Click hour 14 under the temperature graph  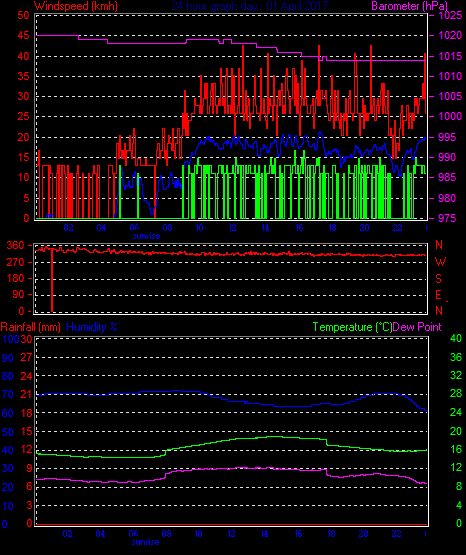[x=264, y=534]
